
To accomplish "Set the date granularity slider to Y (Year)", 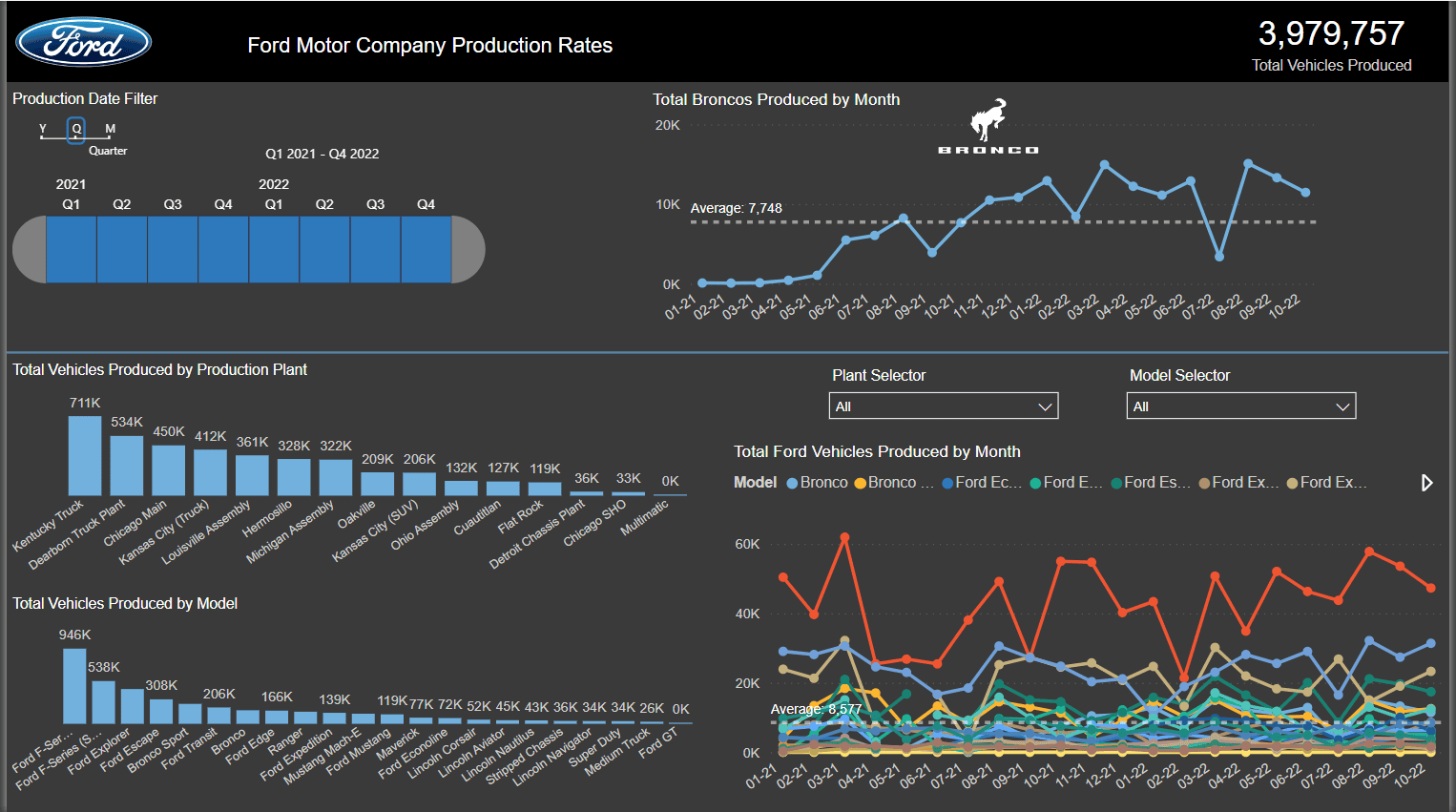I will pyautogui.click(x=42, y=131).
